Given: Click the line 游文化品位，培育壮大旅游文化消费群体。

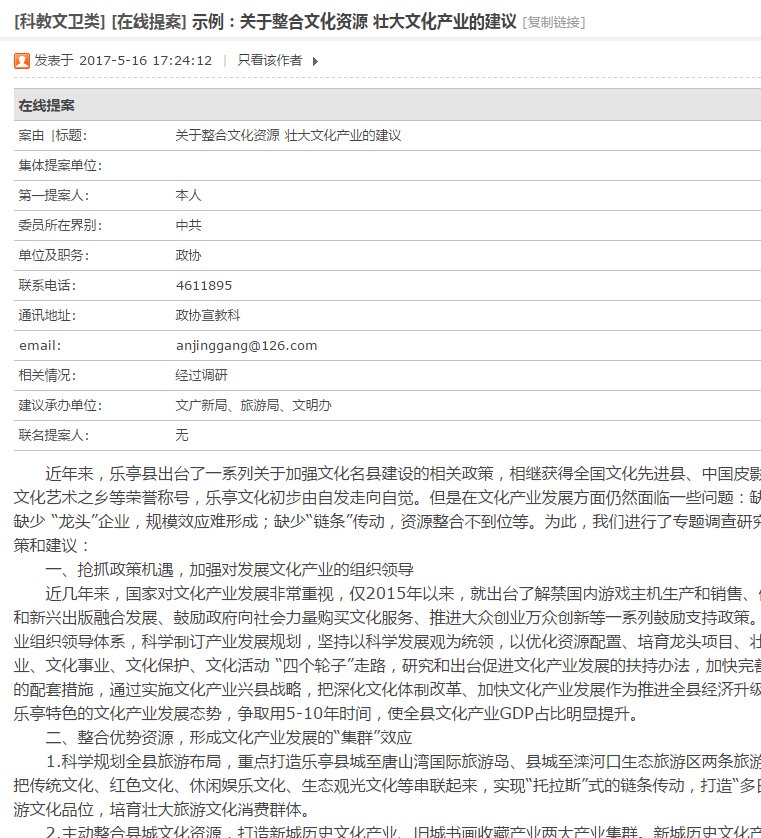Looking at the screenshot, I should 163,809.
